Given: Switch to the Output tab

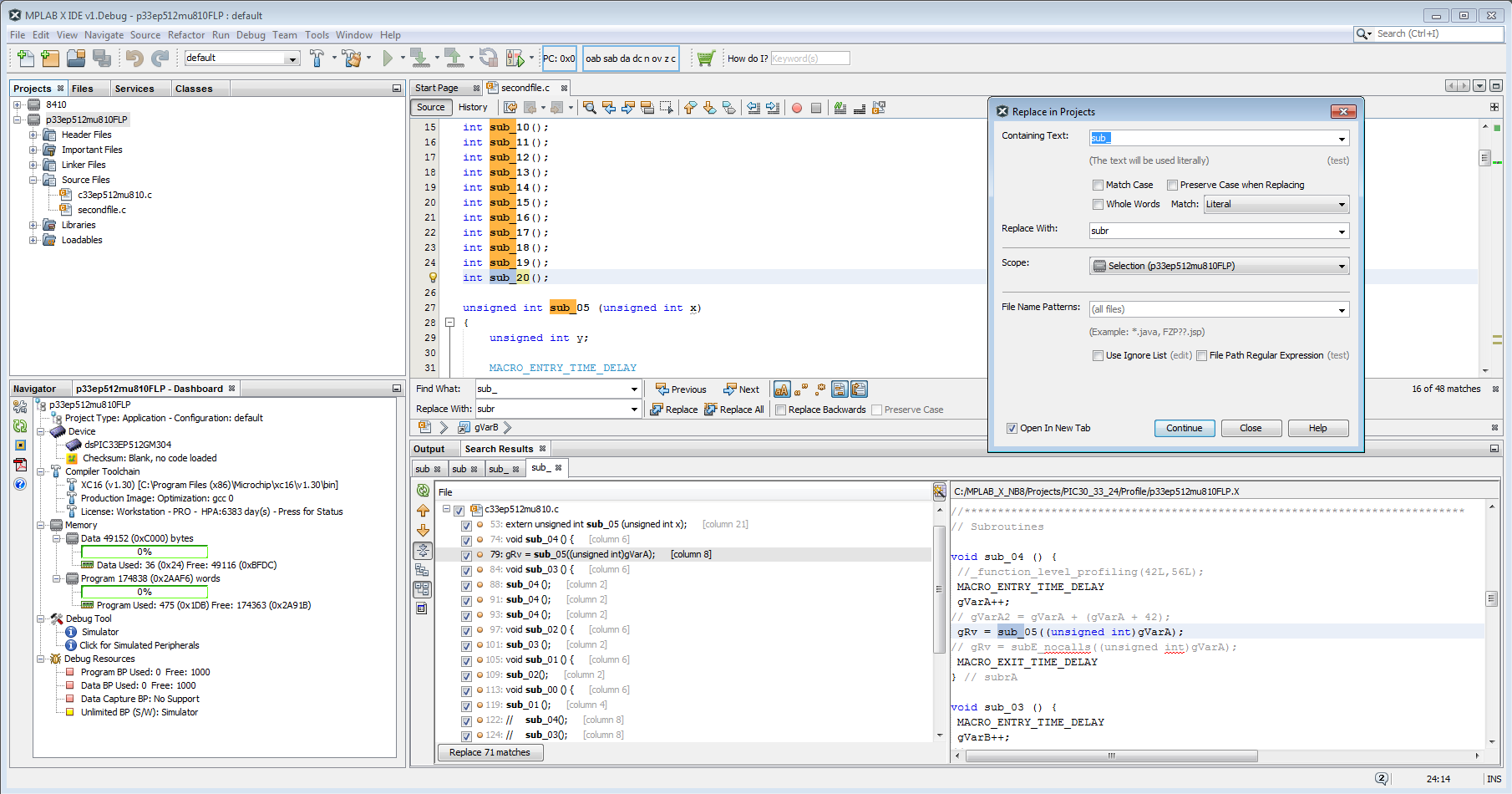Looking at the screenshot, I should (429, 449).
